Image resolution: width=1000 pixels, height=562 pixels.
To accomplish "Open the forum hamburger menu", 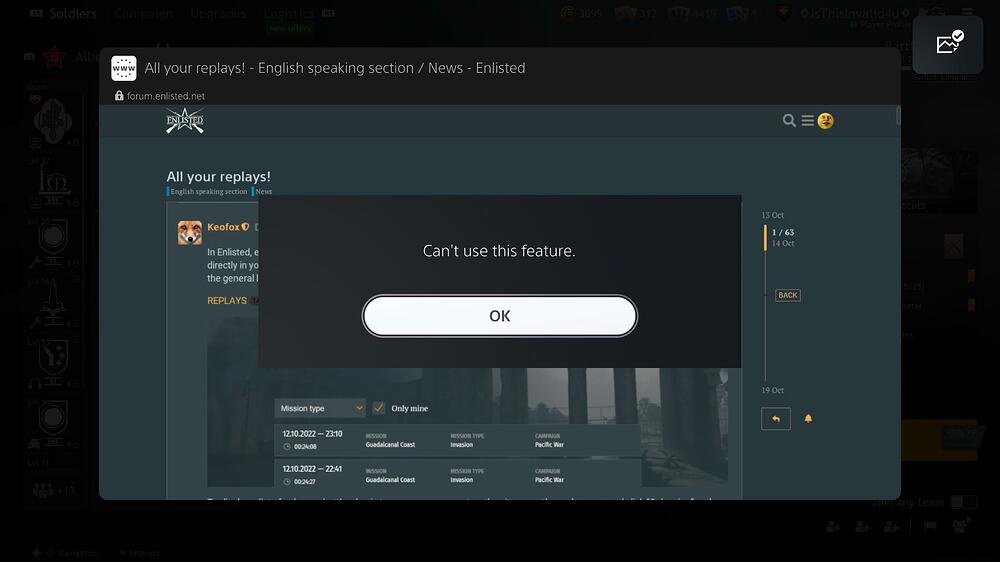I will [x=807, y=121].
